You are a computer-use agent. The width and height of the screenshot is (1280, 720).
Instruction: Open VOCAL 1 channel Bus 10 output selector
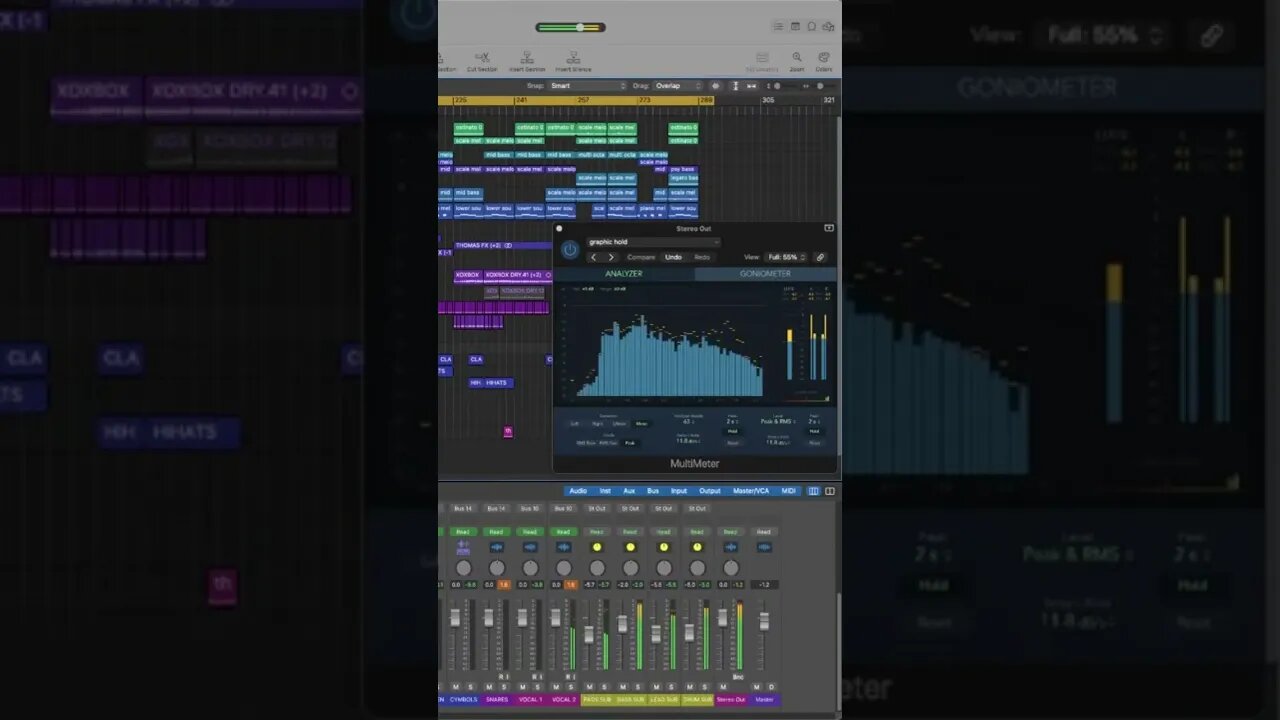[x=530, y=508]
